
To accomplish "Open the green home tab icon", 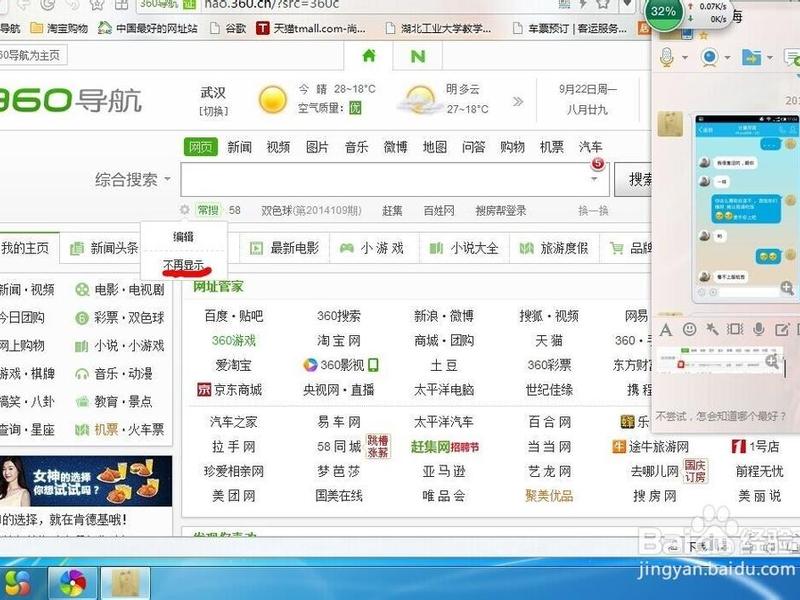I will coord(368,55).
